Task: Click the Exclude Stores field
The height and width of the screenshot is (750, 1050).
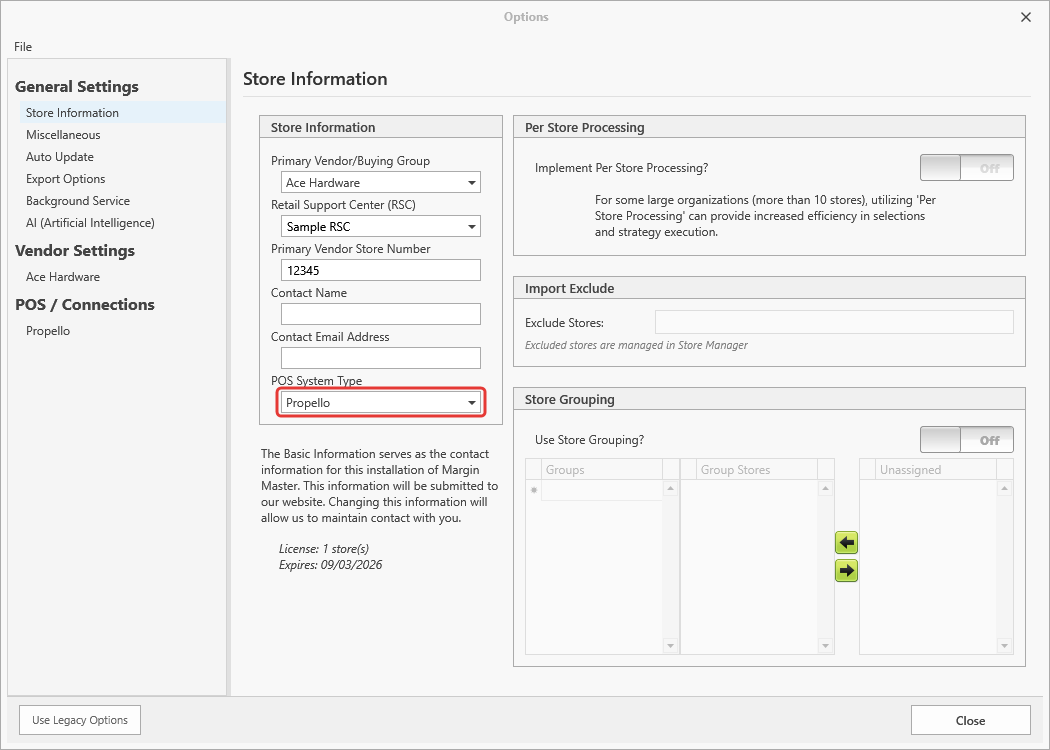Action: 834,322
